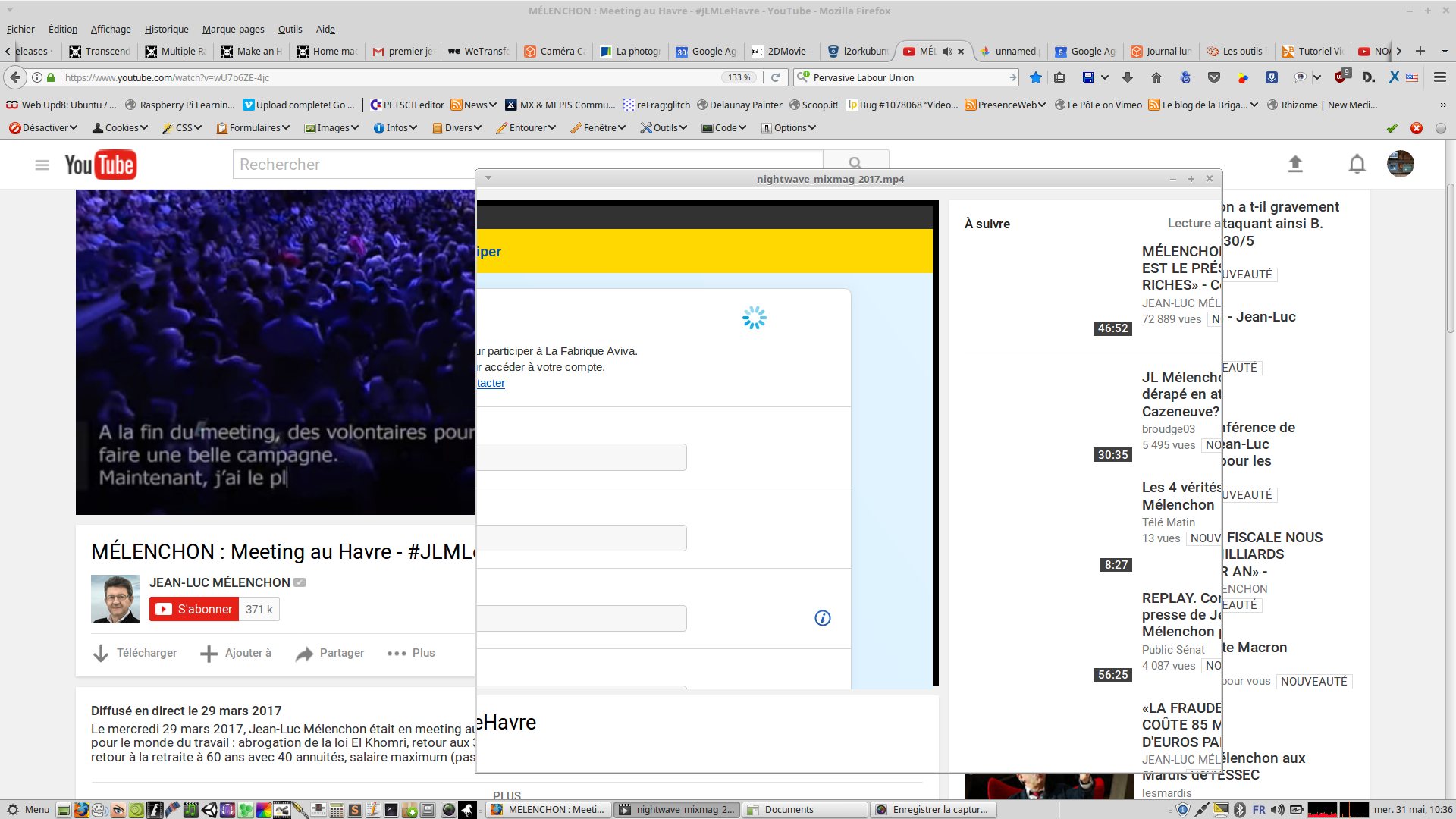Viewport: 1456px width, 819px height.
Task: Mute the playing MÉLENCHON tab
Action: click(947, 52)
